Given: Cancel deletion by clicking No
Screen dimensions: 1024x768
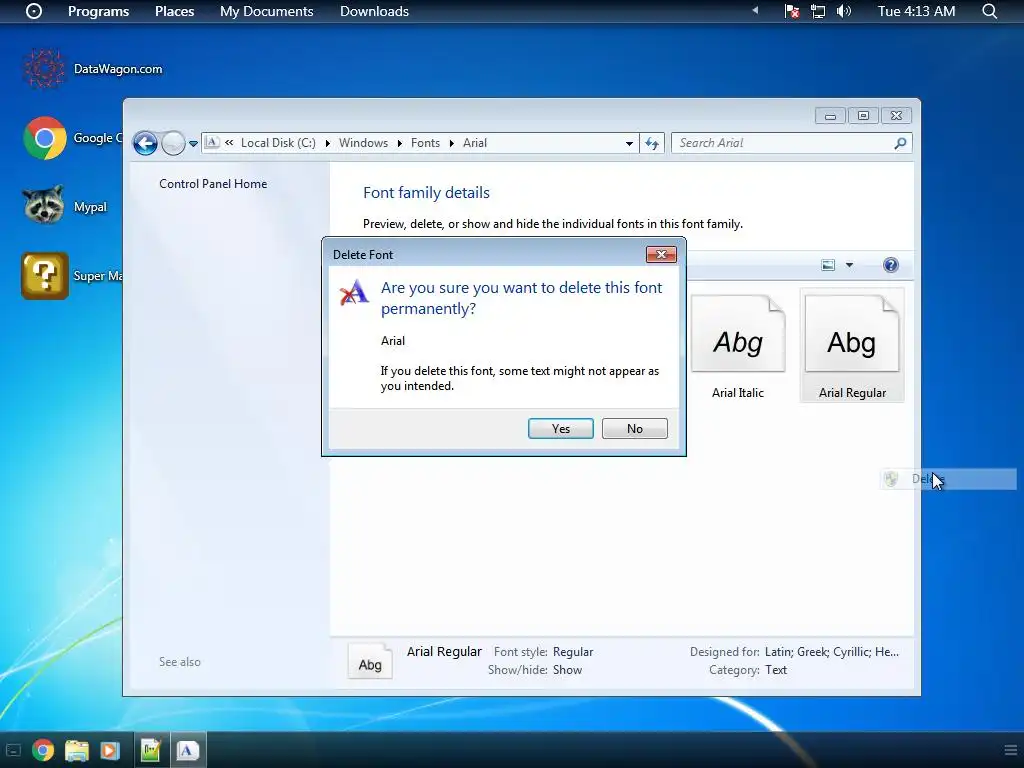Looking at the screenshot, I should pos(634,428).
